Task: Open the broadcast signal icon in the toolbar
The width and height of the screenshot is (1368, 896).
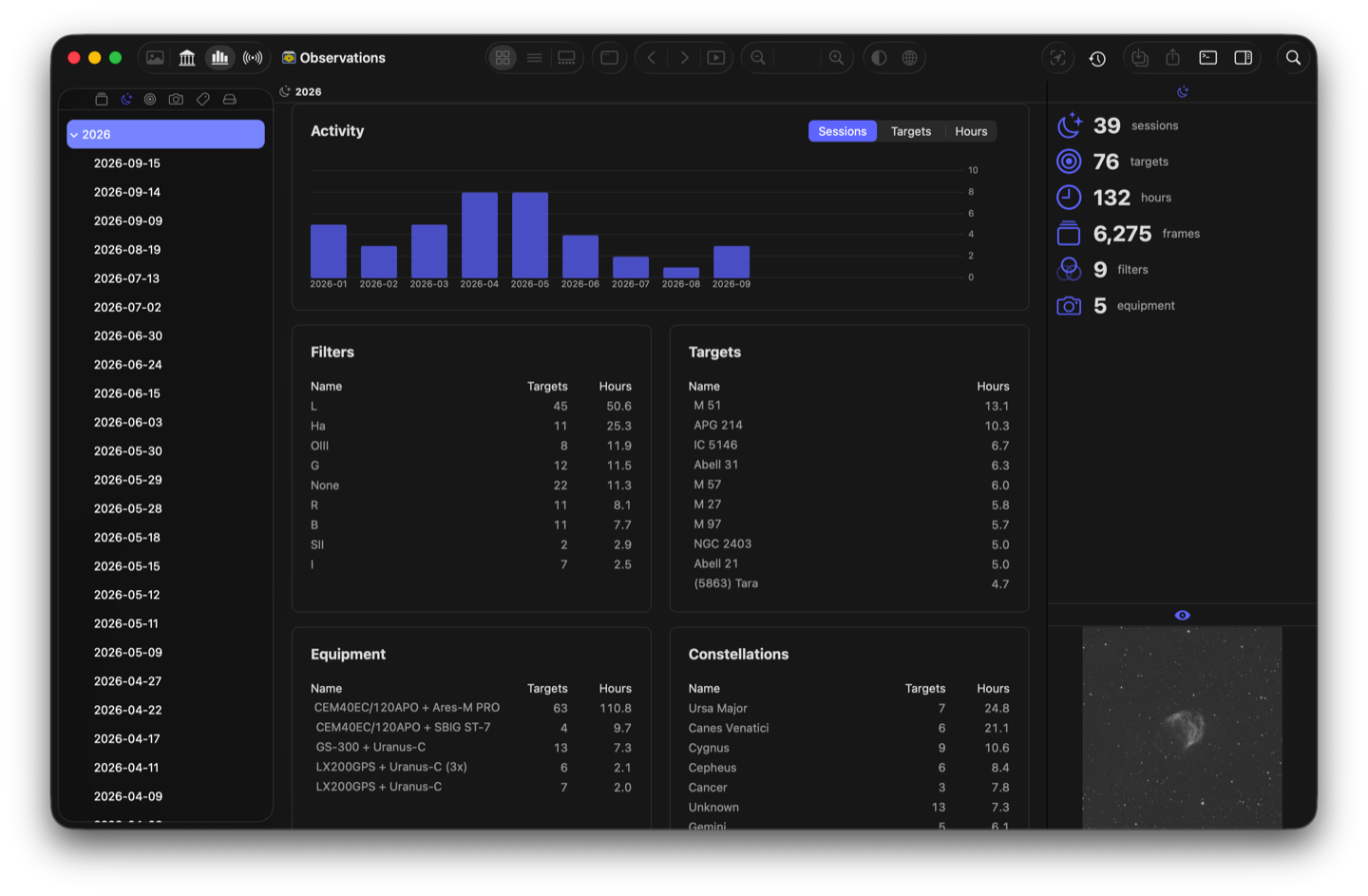Action: [x=253, y=58]
